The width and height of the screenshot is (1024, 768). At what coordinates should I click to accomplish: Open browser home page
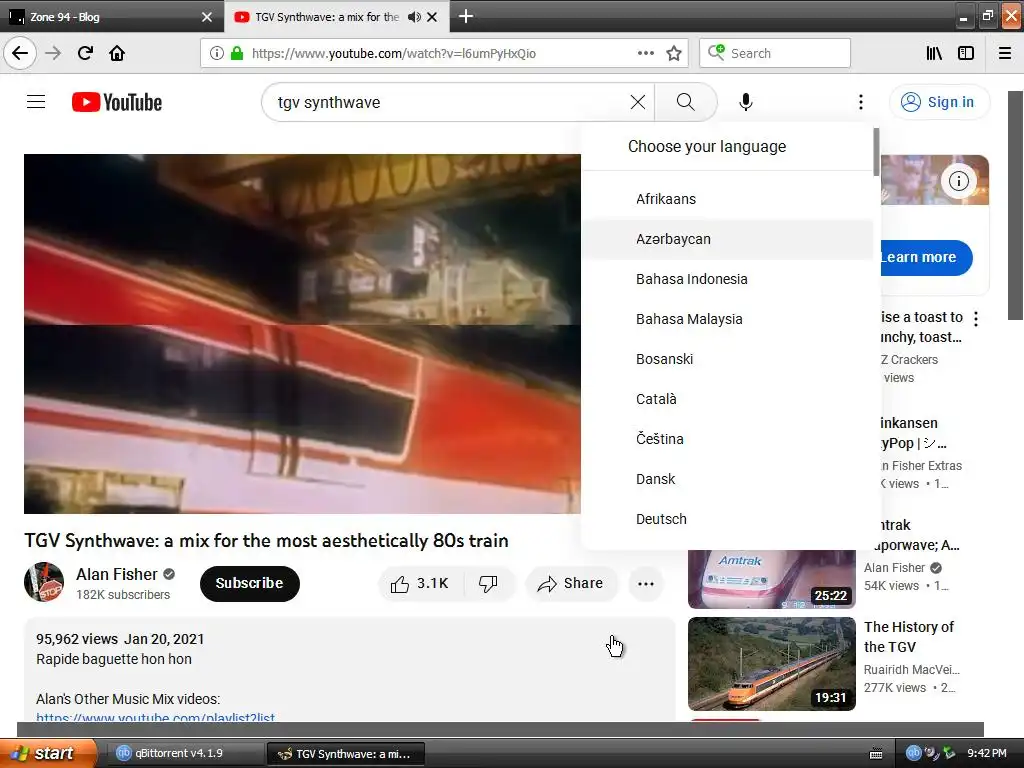click(x=117, y=53)
